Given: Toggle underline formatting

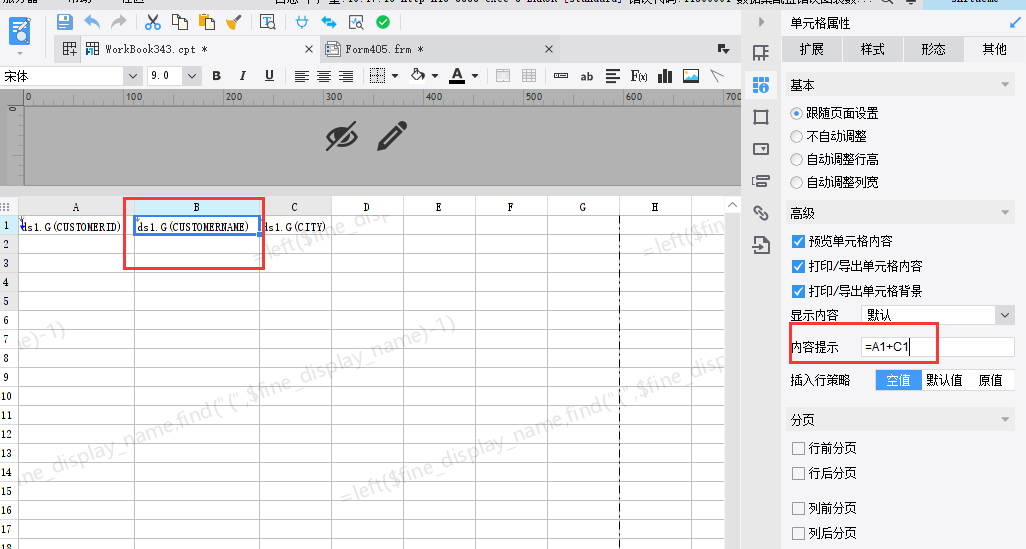Looking at the screenshot, I should [269, 76].
